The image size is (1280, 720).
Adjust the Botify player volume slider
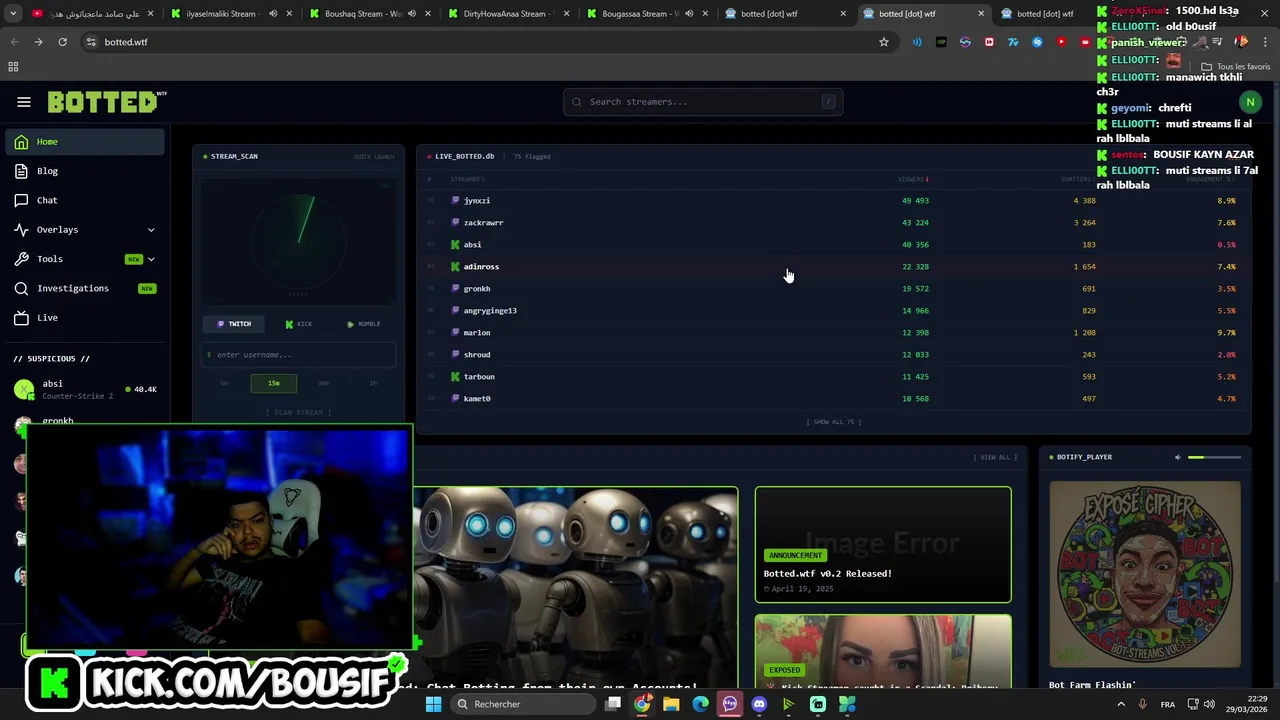[x=1214, y=457]
